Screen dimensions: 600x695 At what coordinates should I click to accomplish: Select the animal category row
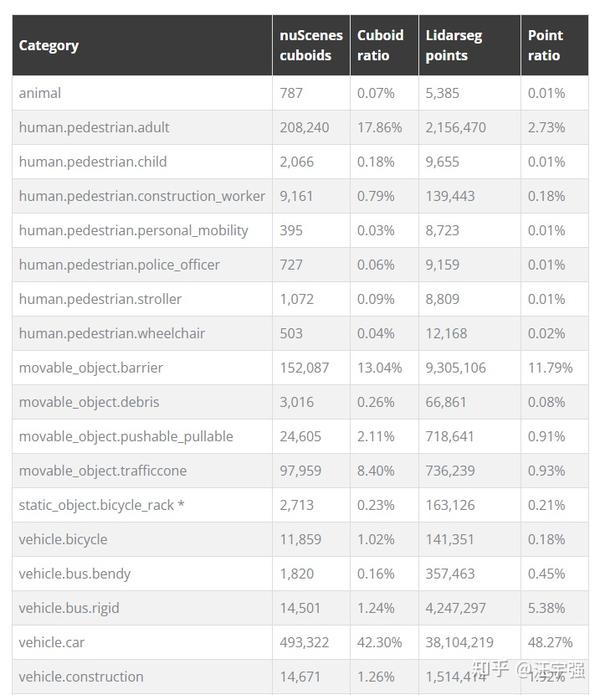(x=300, y=93)
